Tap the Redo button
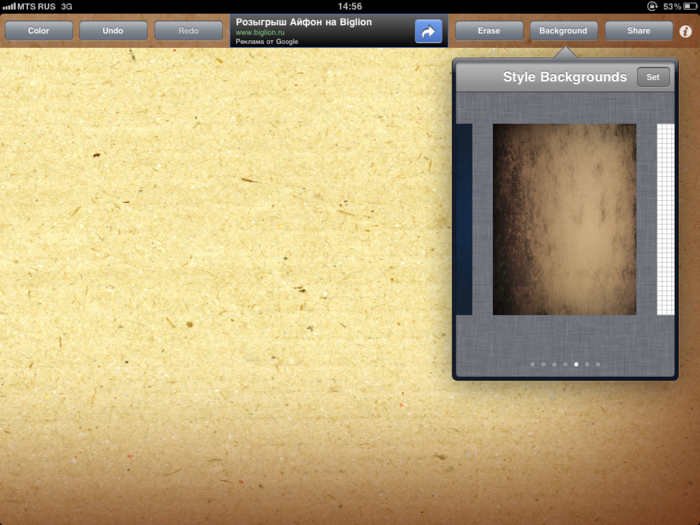 (188, 31)
